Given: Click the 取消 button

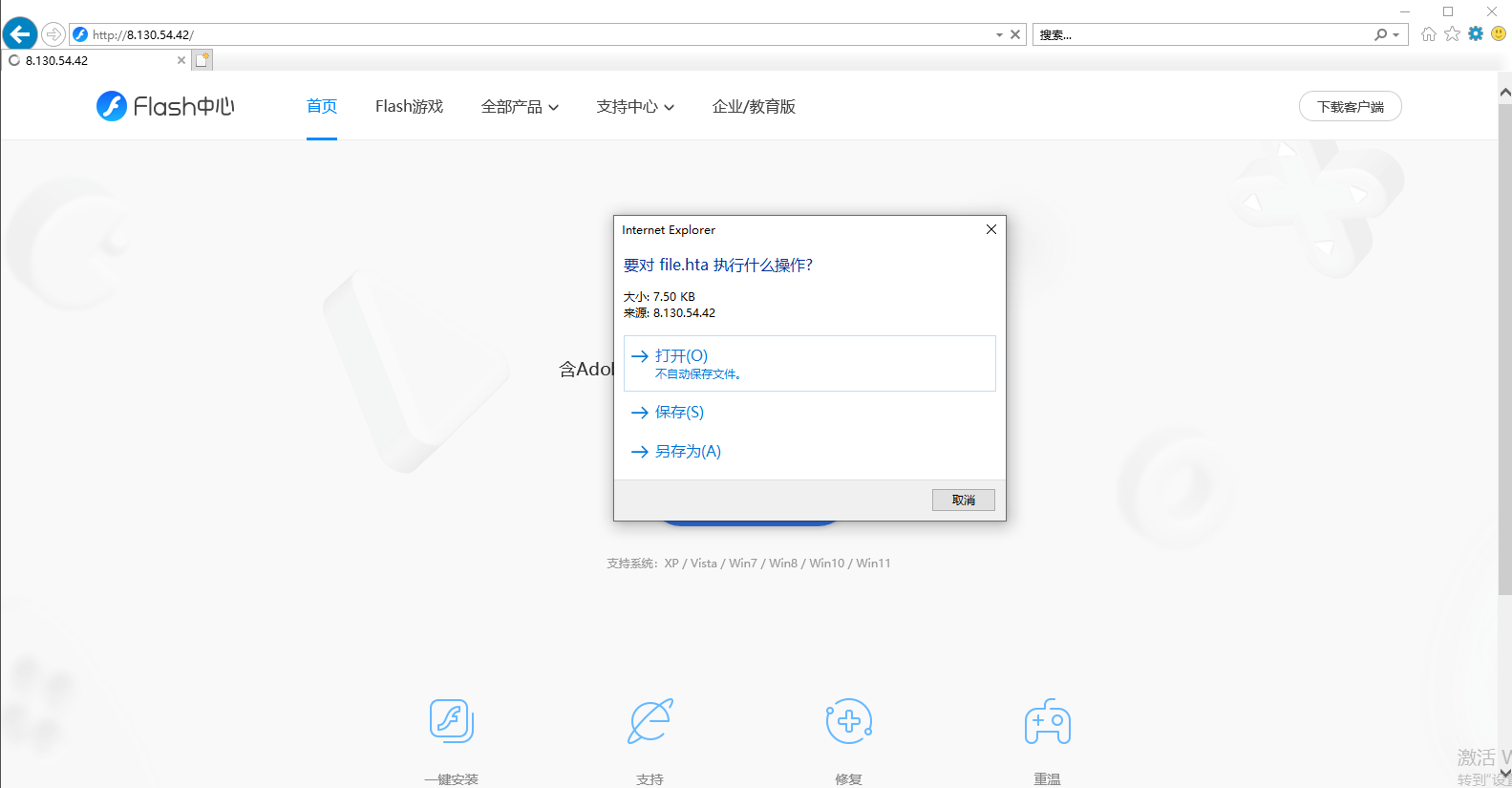Looking at the screenshot, I should [963, 500].
